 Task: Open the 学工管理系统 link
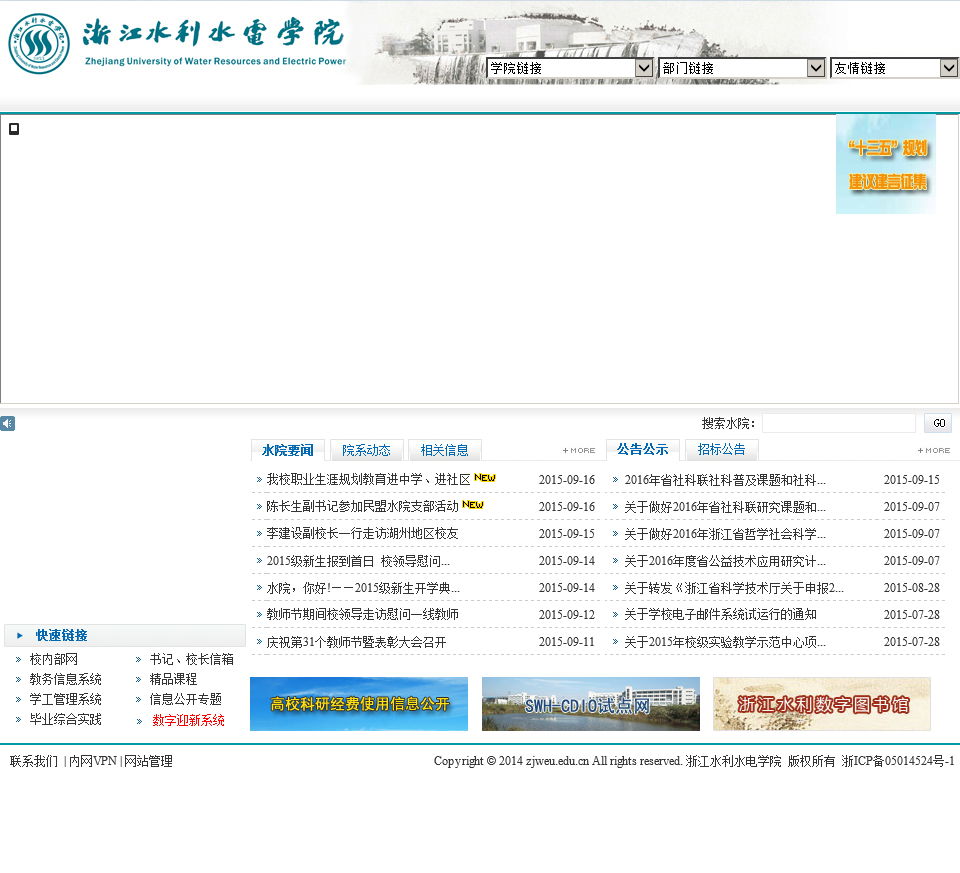[66, 699]
